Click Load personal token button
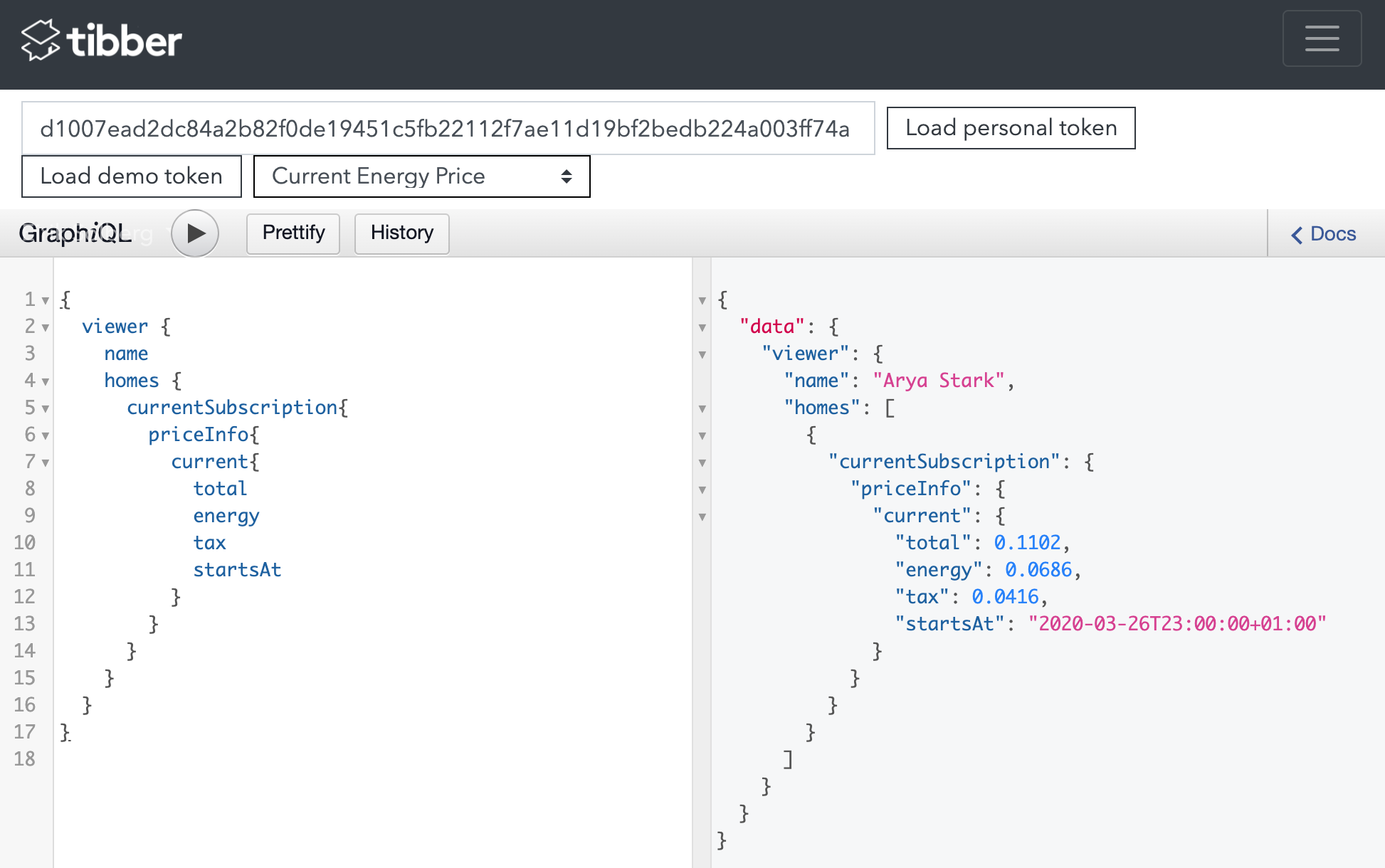The width and height of the screenshot is (1385, 868). pos(1011,128)
